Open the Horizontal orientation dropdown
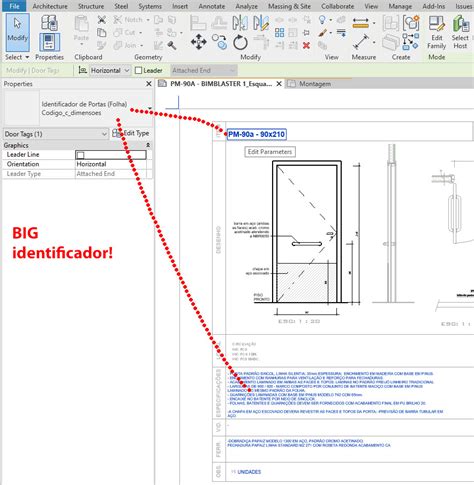The image size is (474, 485). pyautogui.click(x=110, y=70)
